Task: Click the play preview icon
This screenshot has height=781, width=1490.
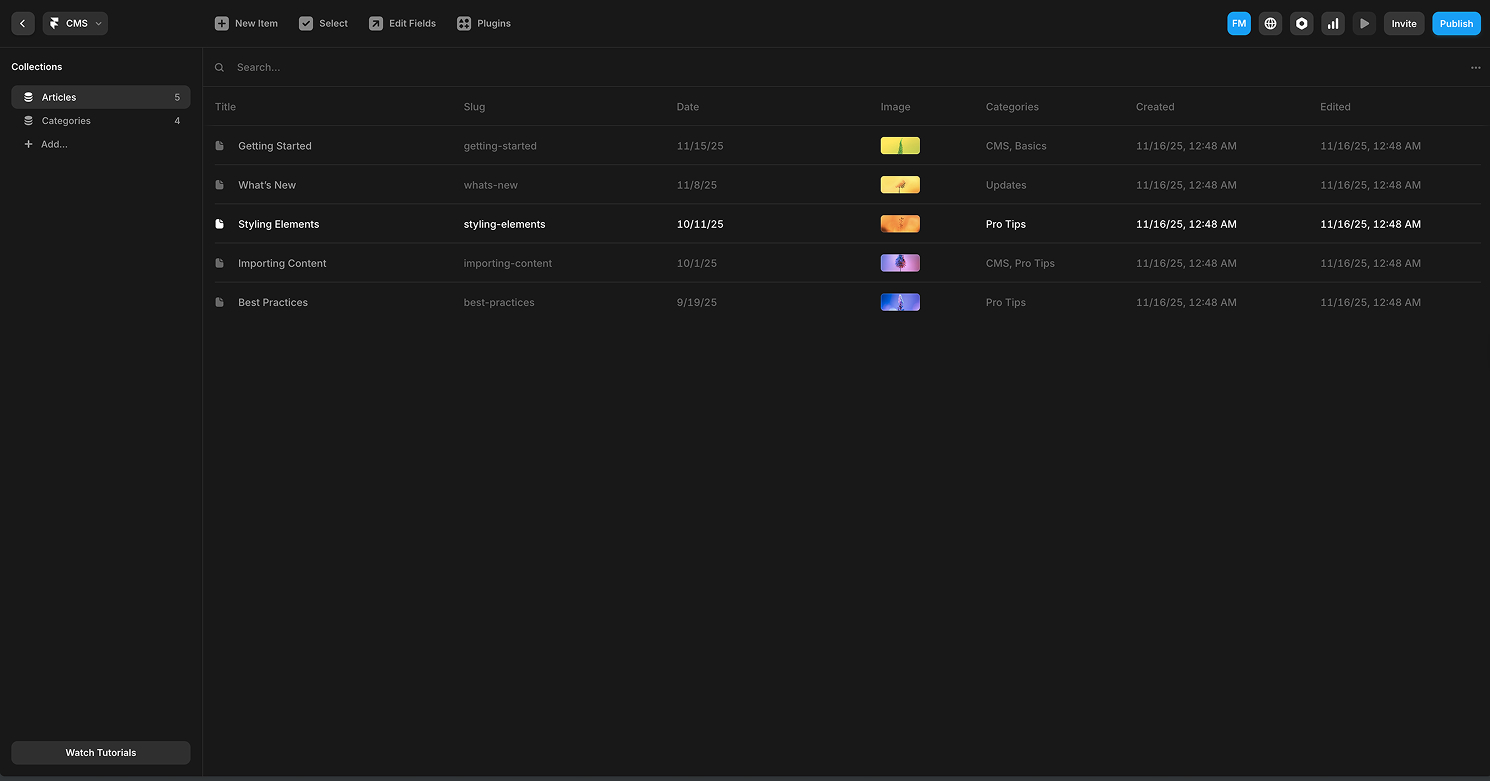Action: coord(1364,23)
